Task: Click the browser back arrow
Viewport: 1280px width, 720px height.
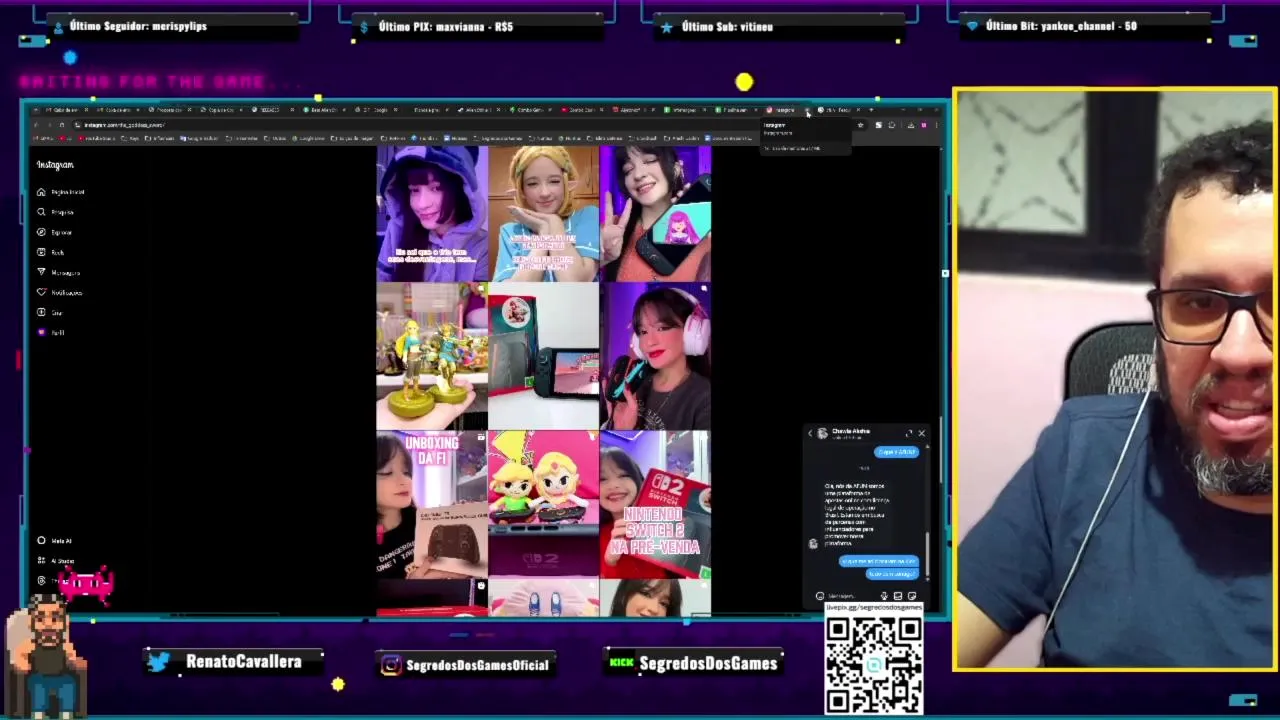Action: pyautogui.click(x=36, y=125)
